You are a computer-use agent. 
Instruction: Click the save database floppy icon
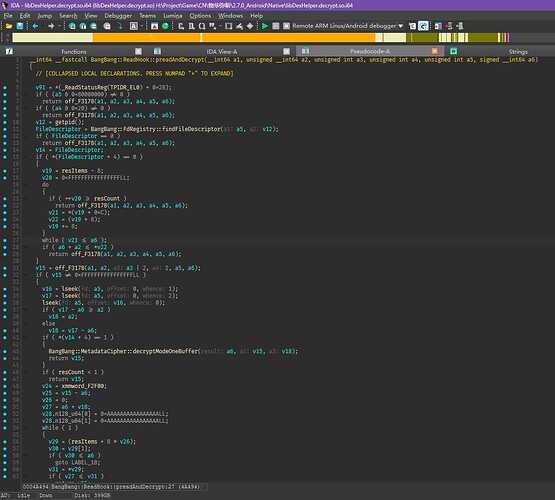tap(20, 26)
